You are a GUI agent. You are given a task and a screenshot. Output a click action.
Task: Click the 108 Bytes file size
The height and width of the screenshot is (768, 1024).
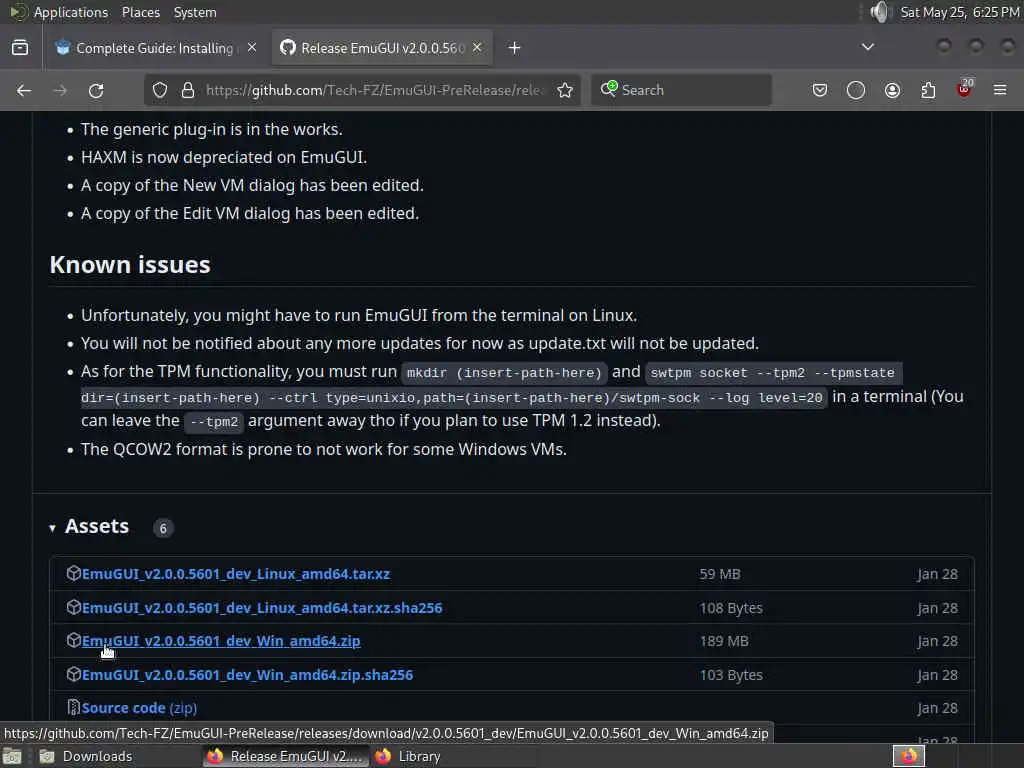(x=731, y=608)
